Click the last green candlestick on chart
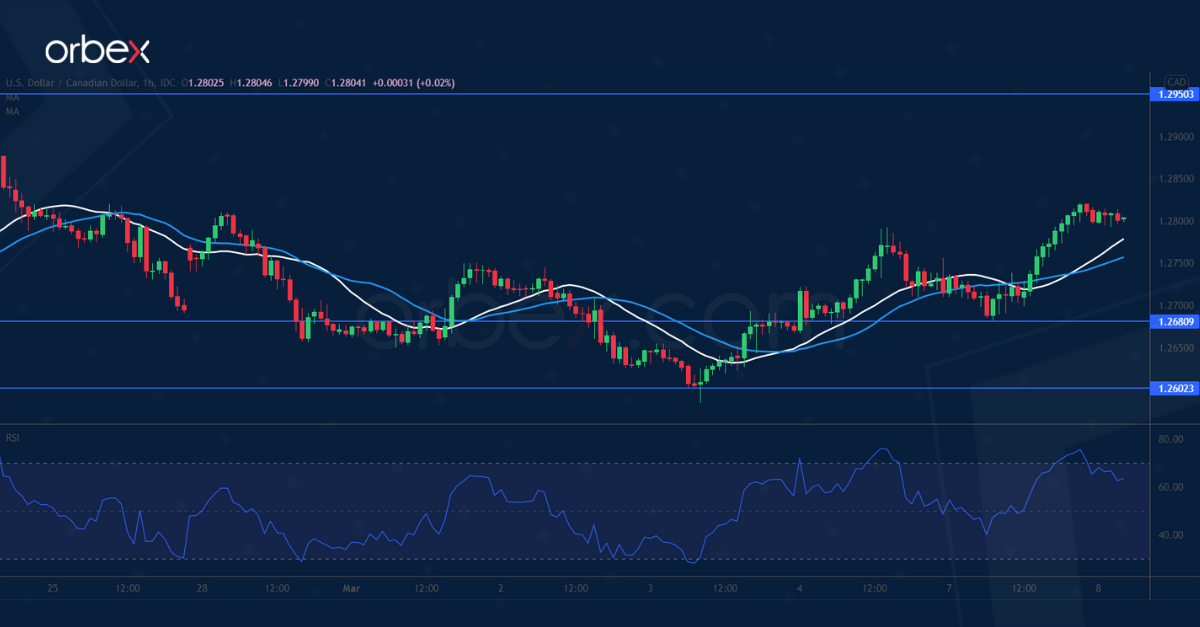Viewport: 1200px width, 627px height. (1124, 218)
